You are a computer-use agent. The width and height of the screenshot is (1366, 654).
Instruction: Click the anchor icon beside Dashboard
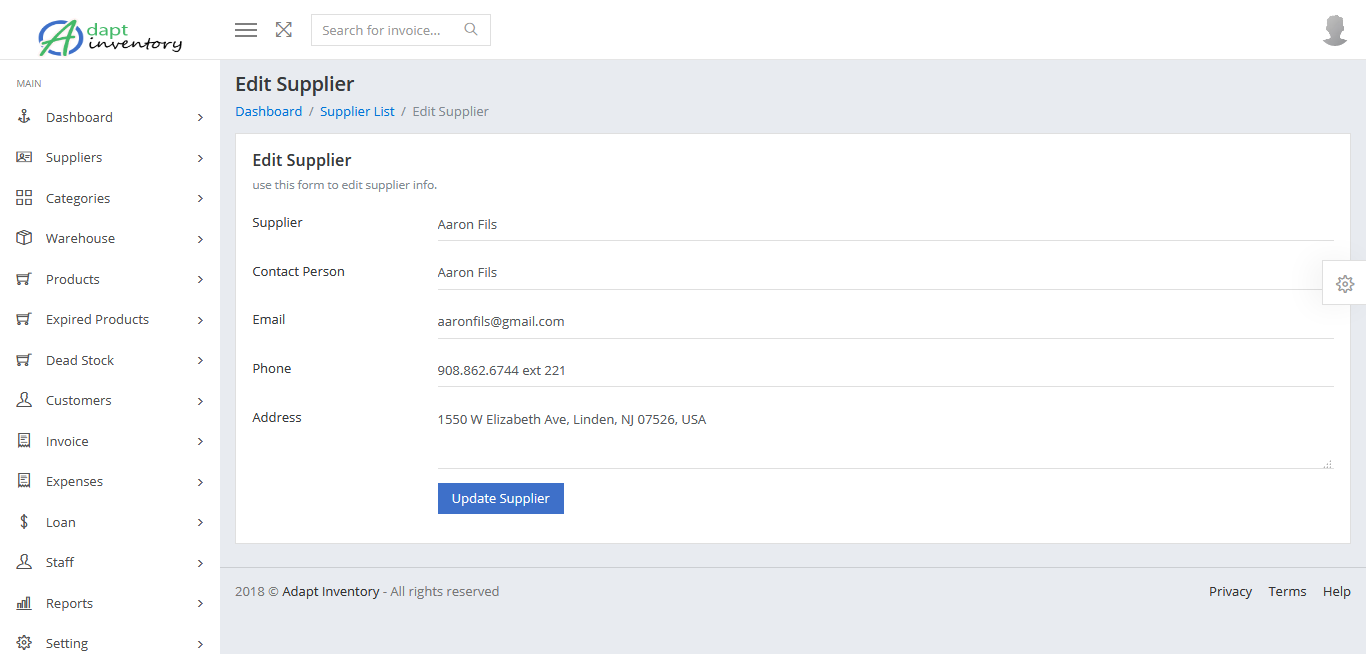click(x=24, y=117)
